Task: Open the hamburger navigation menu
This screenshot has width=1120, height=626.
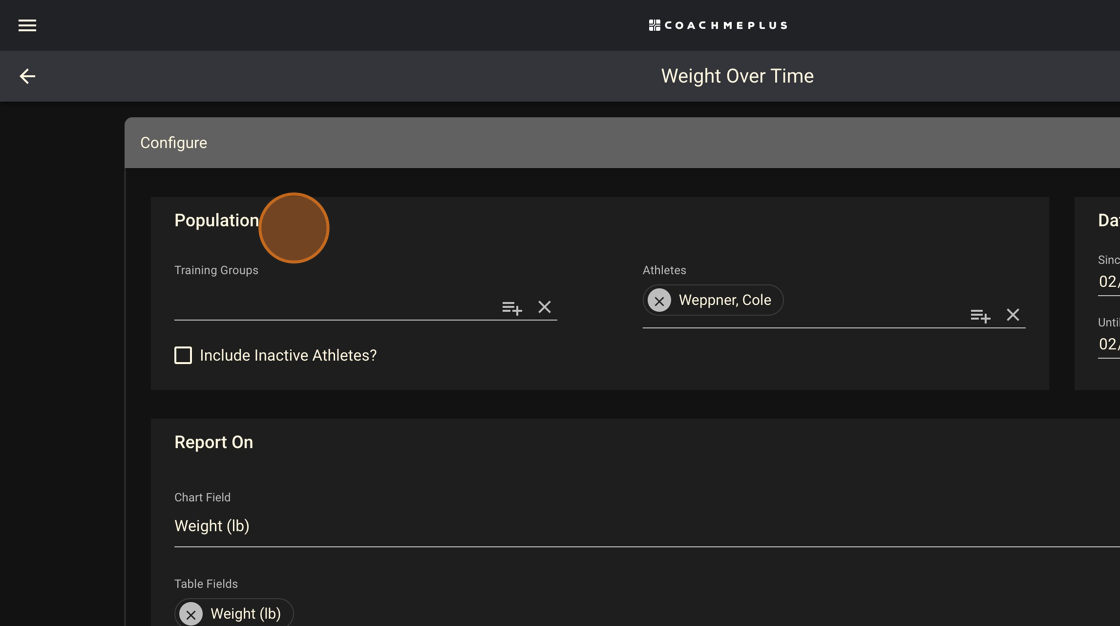Action: 27,26
